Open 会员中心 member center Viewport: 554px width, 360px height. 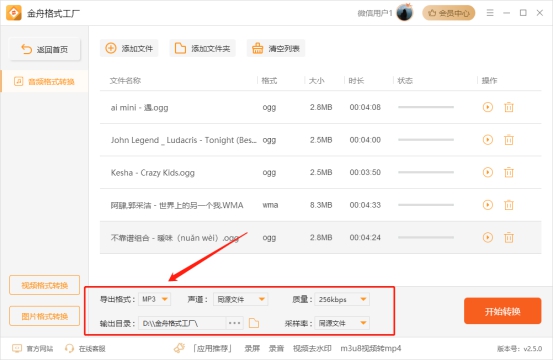click(x=449, y=13)
